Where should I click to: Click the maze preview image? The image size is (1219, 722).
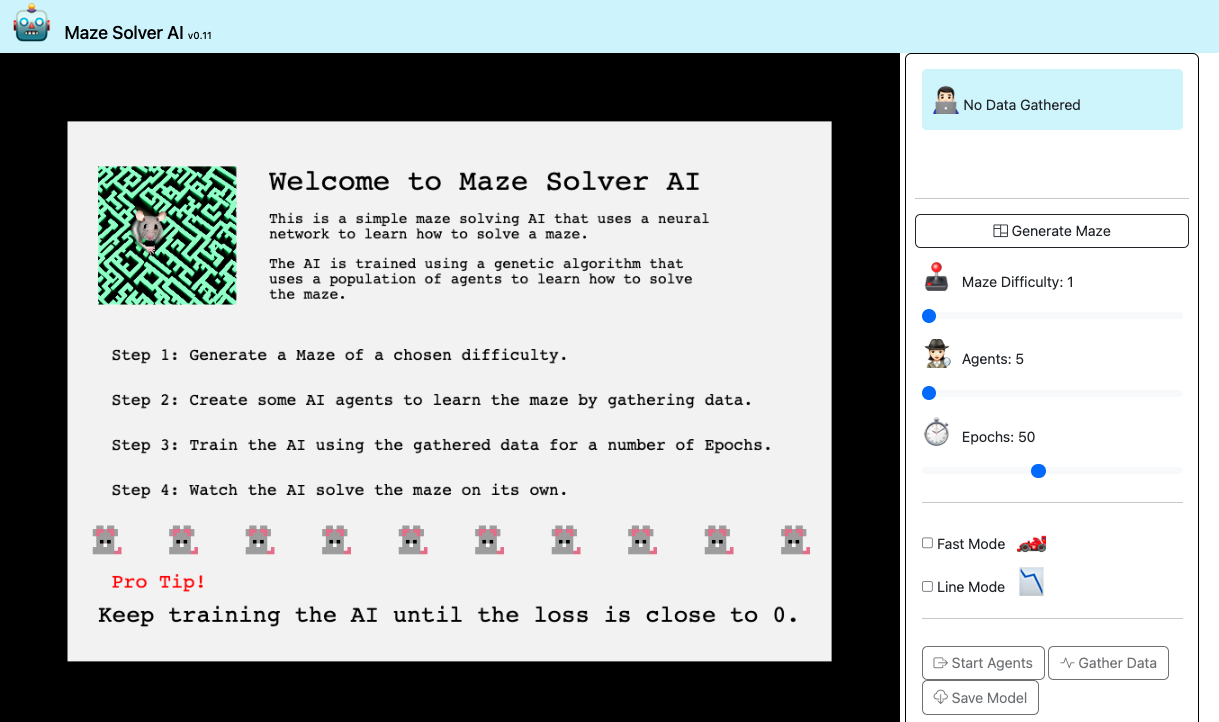(167, 234)
